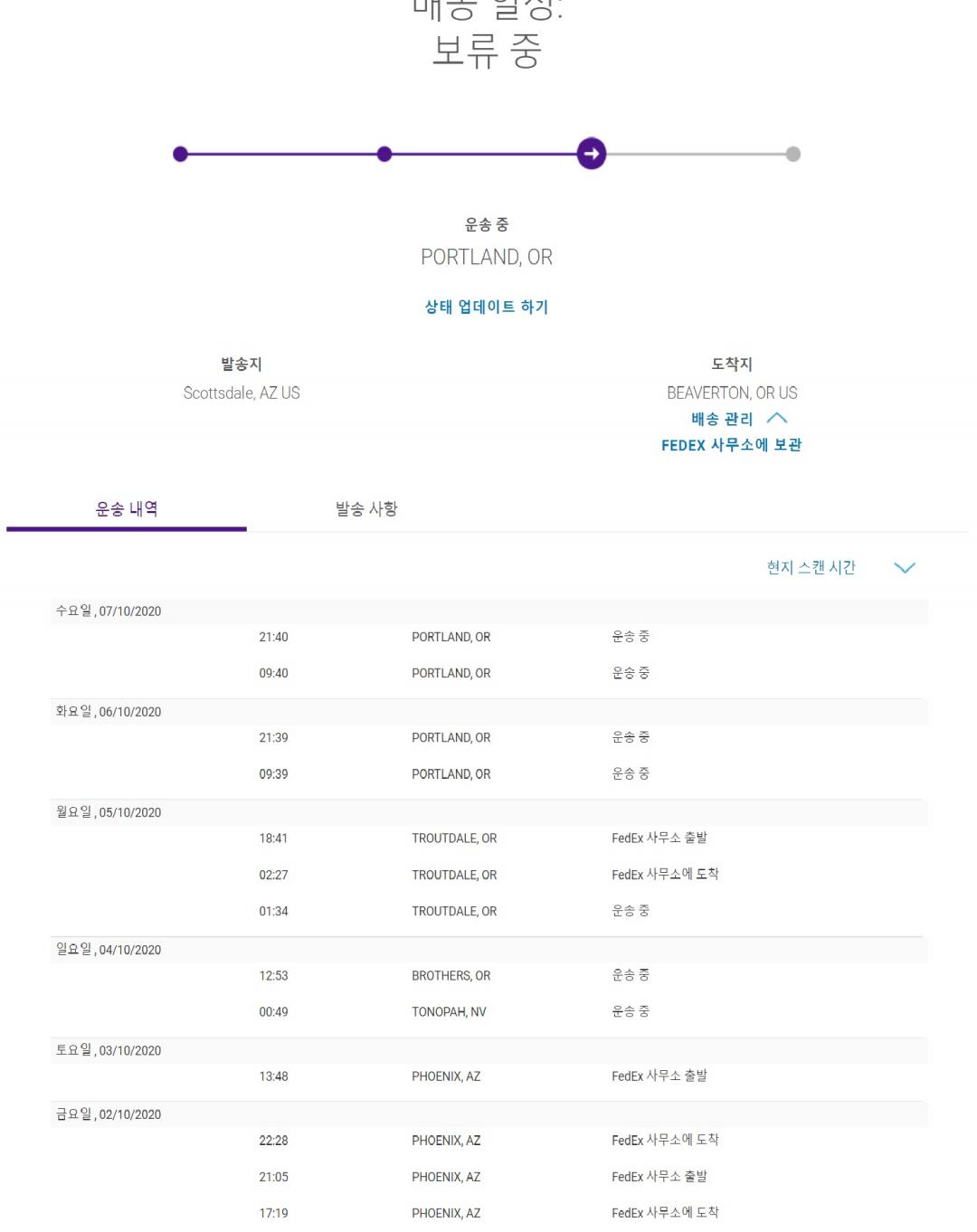This screenshot has width=977, height=1232.
Task: Switch to the 운송 내역 tab
Action: pos(127,509)
